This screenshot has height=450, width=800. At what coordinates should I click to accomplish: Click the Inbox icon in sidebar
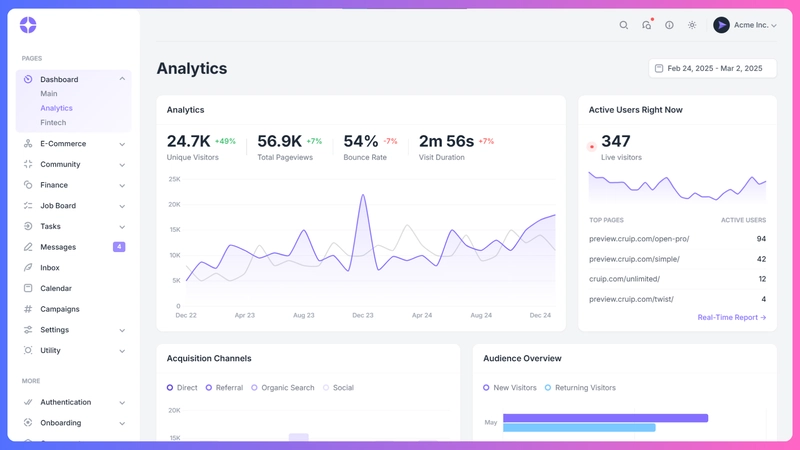pos(28,268)
